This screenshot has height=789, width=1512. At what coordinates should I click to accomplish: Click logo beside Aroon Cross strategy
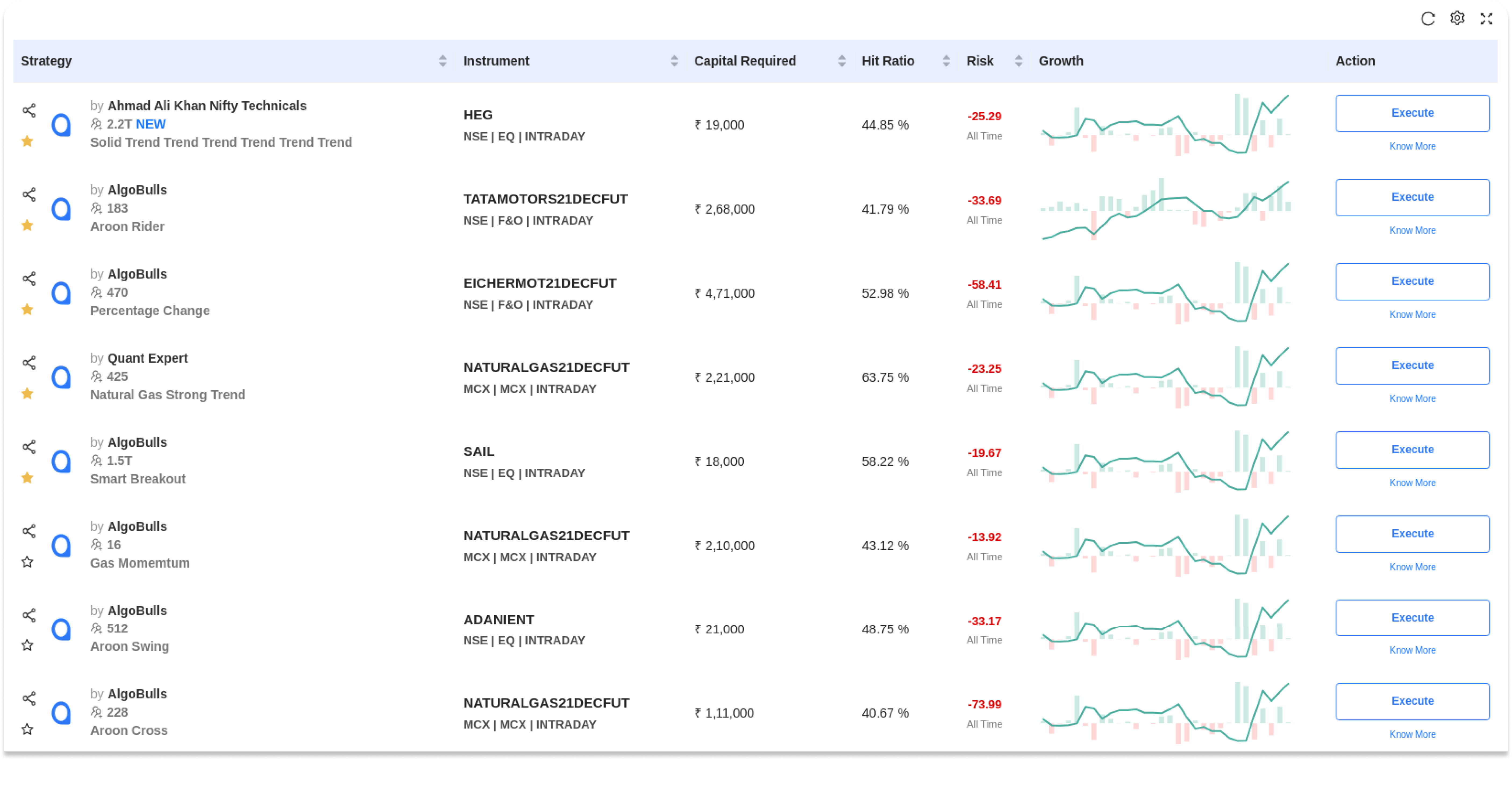click(x=61, y=713)
